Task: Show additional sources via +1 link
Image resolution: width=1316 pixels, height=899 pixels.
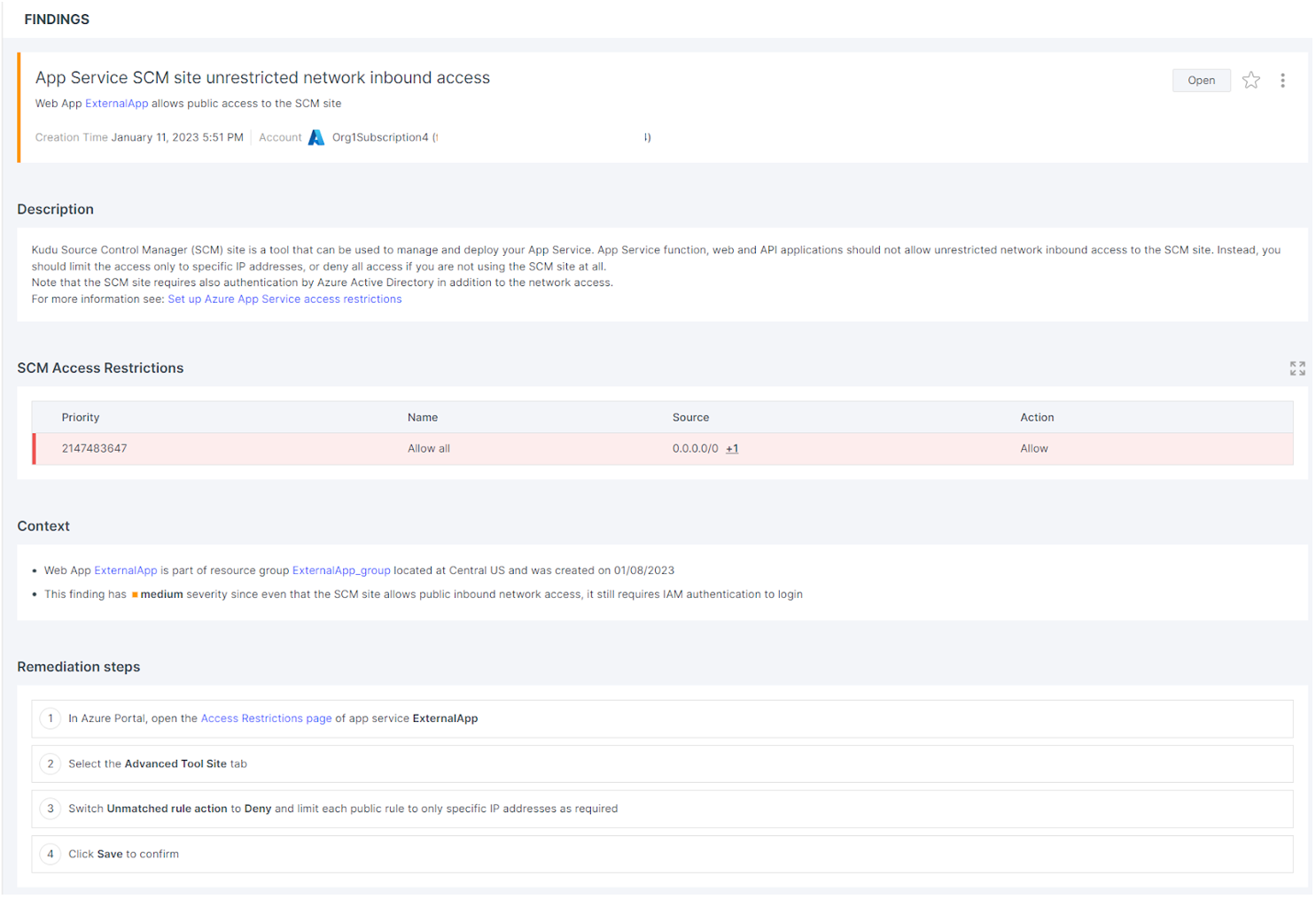Action: [x=732, y=449]
